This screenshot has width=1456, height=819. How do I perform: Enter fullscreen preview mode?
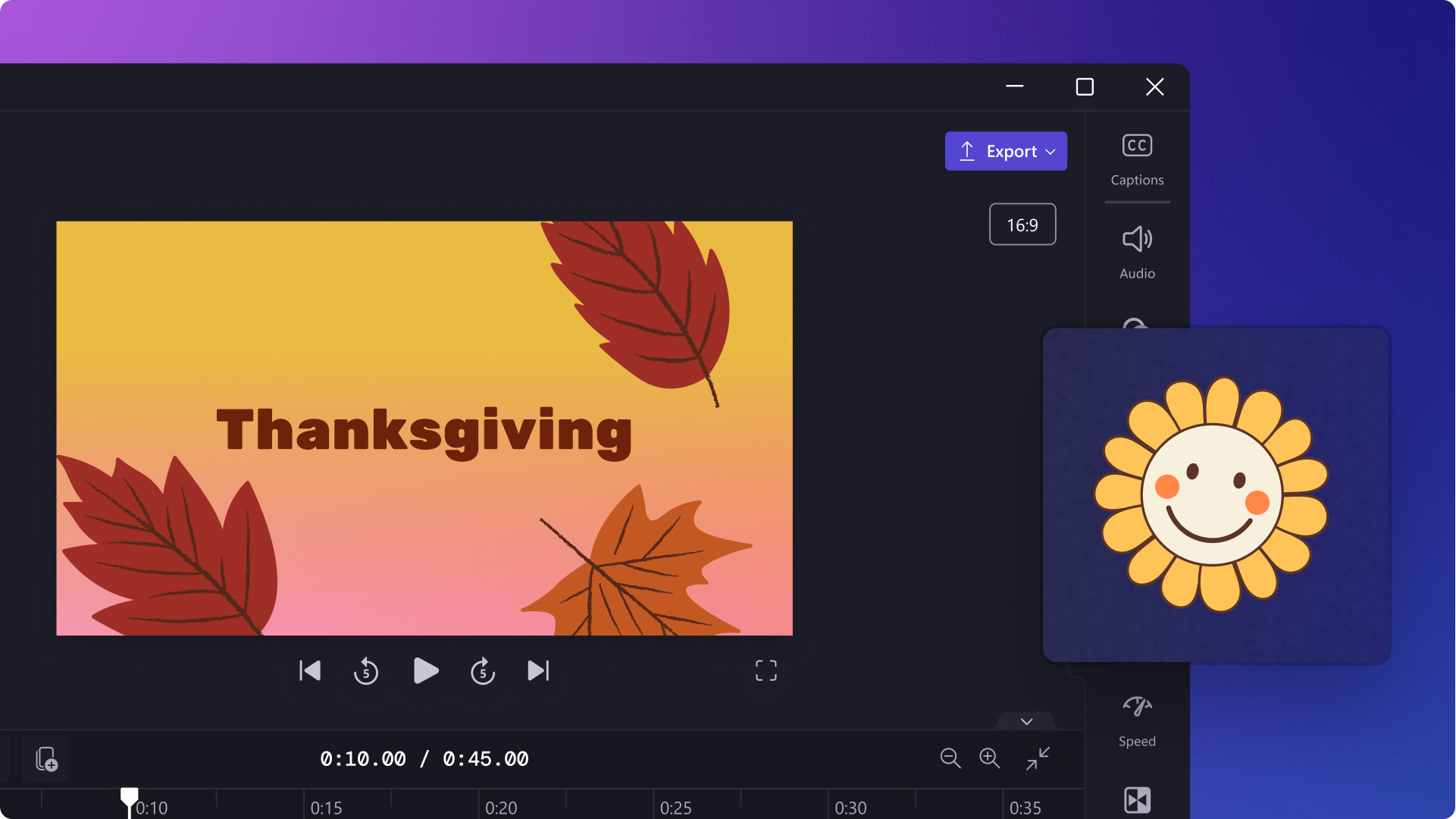tap(766, 670)
